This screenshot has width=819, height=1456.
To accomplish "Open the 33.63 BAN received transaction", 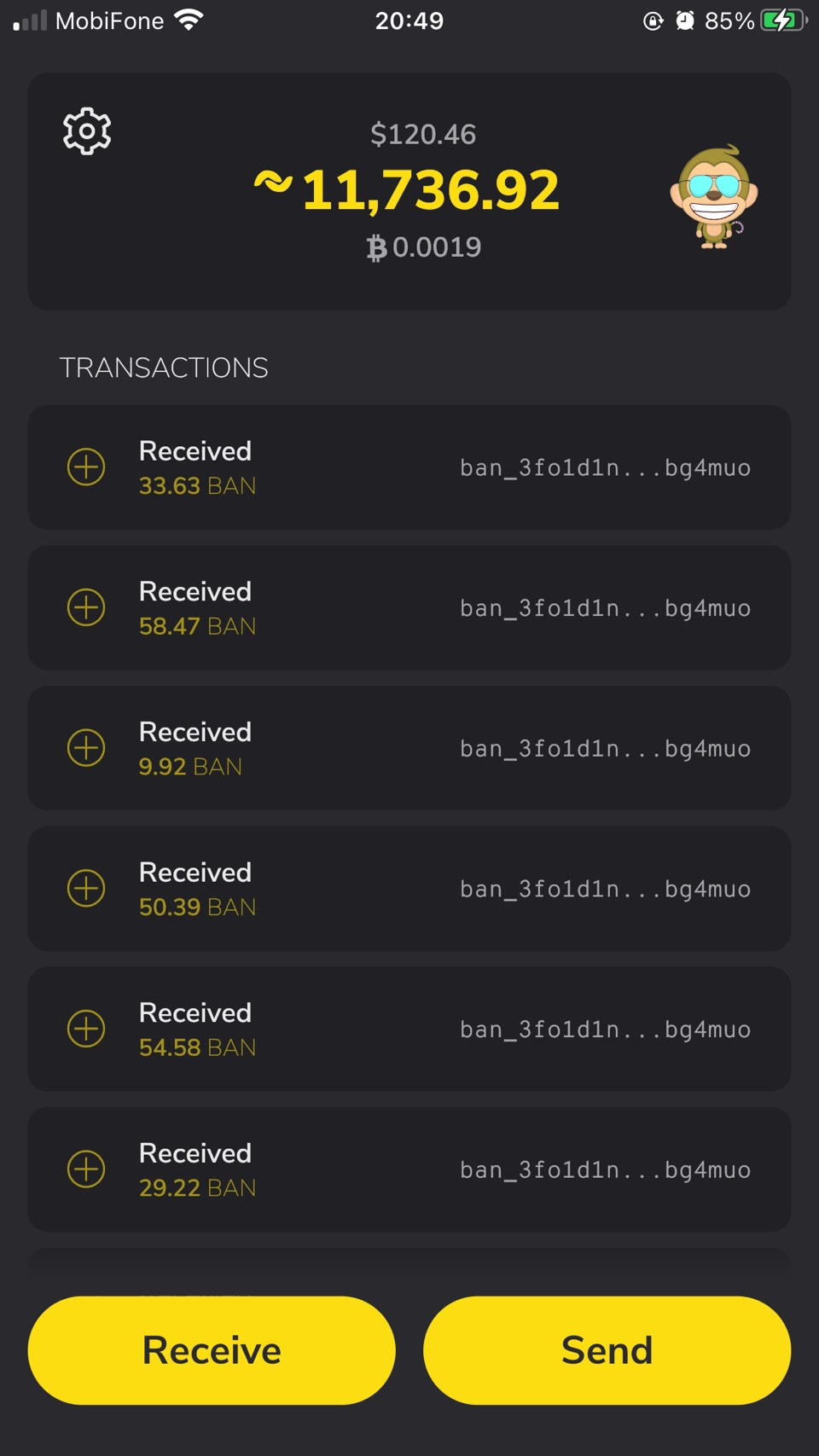I will coord(409,467).
